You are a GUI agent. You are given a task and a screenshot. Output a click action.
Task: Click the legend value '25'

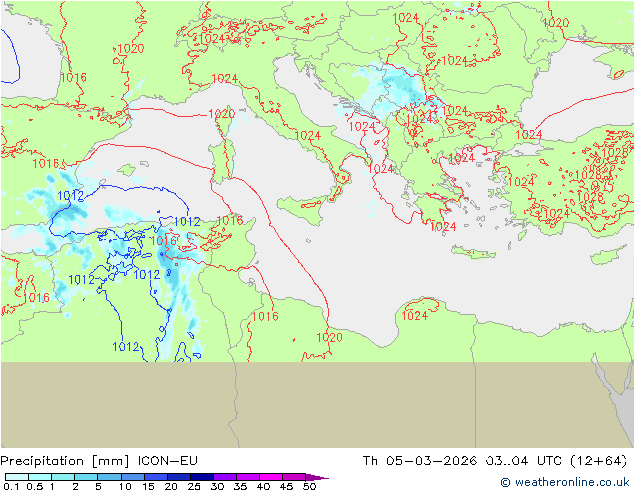click(194, 486)
